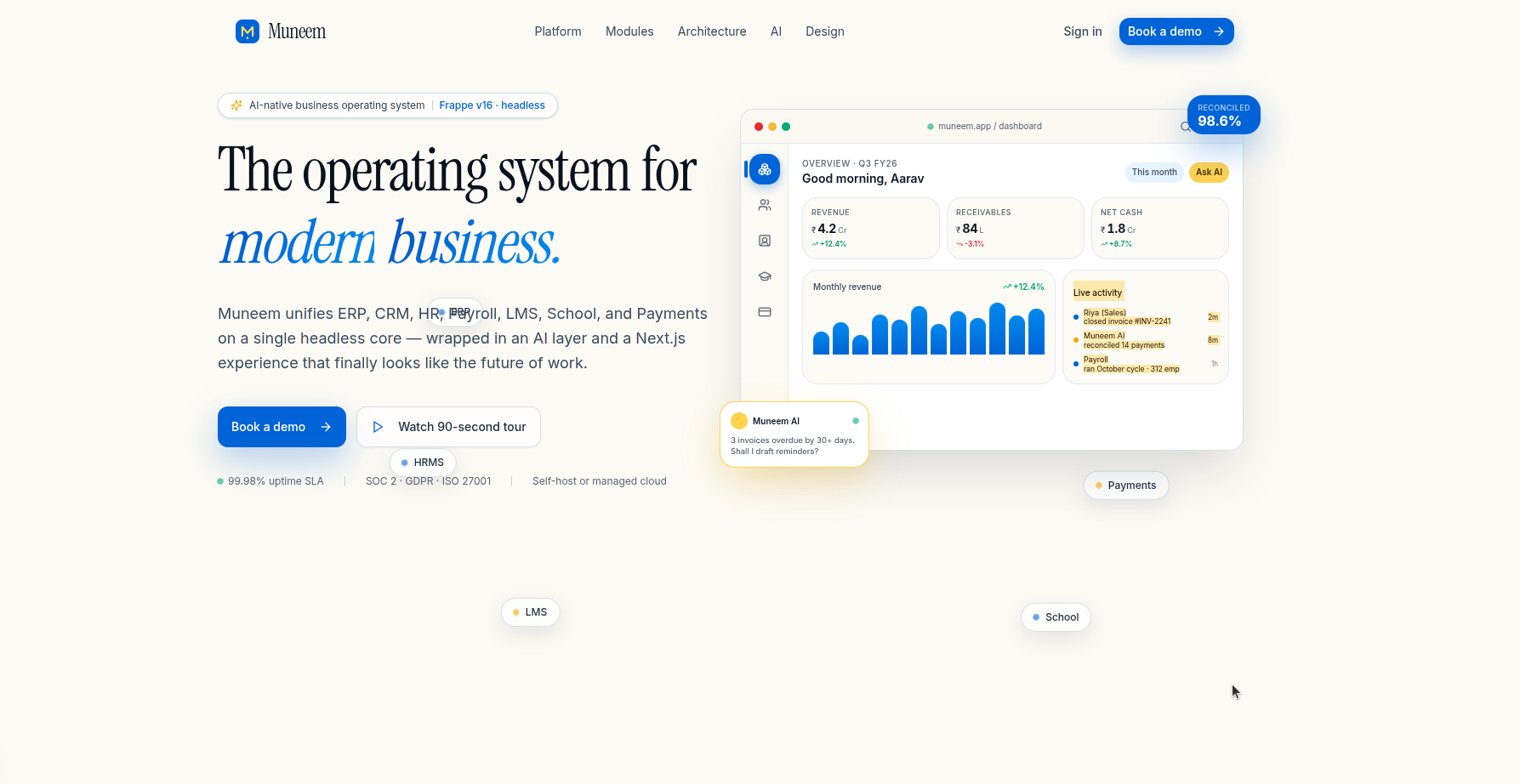Click the Muneem AI avatar icon

click(x=739, y=421)
